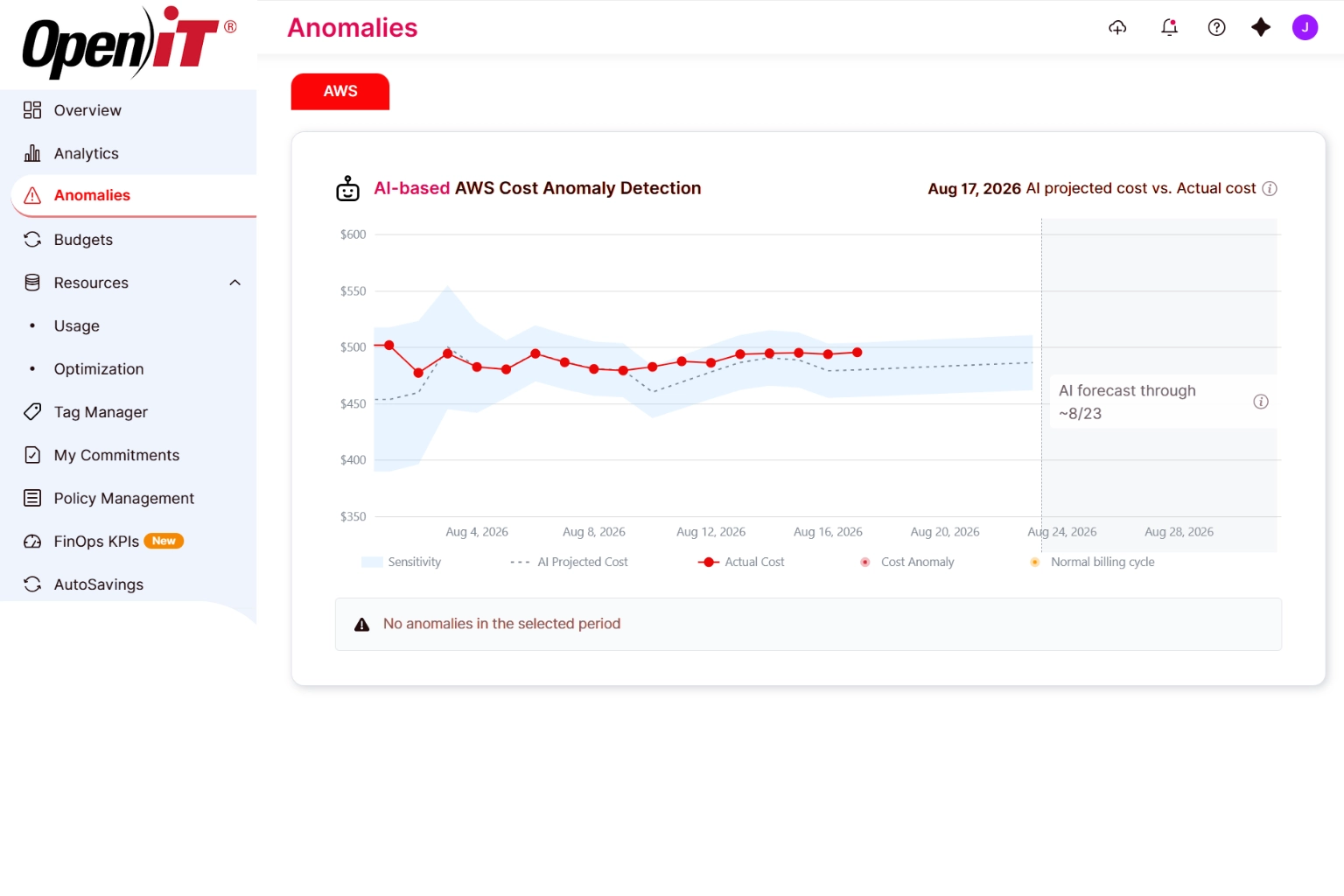Screen dimensions: 1344x896
Task: Click the 'Aug 28, 2026' axis label
Action: click(x=1179, y=532)
